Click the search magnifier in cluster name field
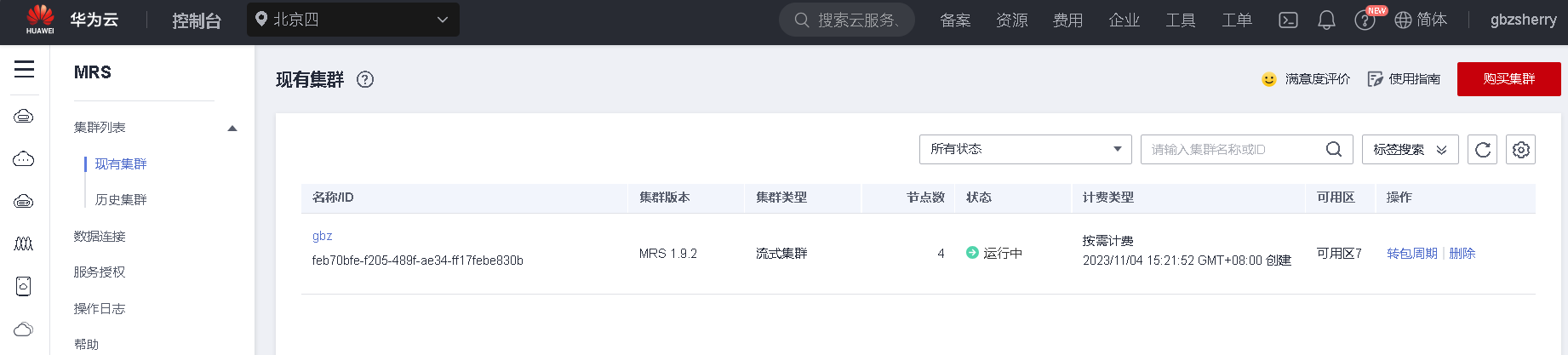 pyautogui.click(x=1334, y=149)
